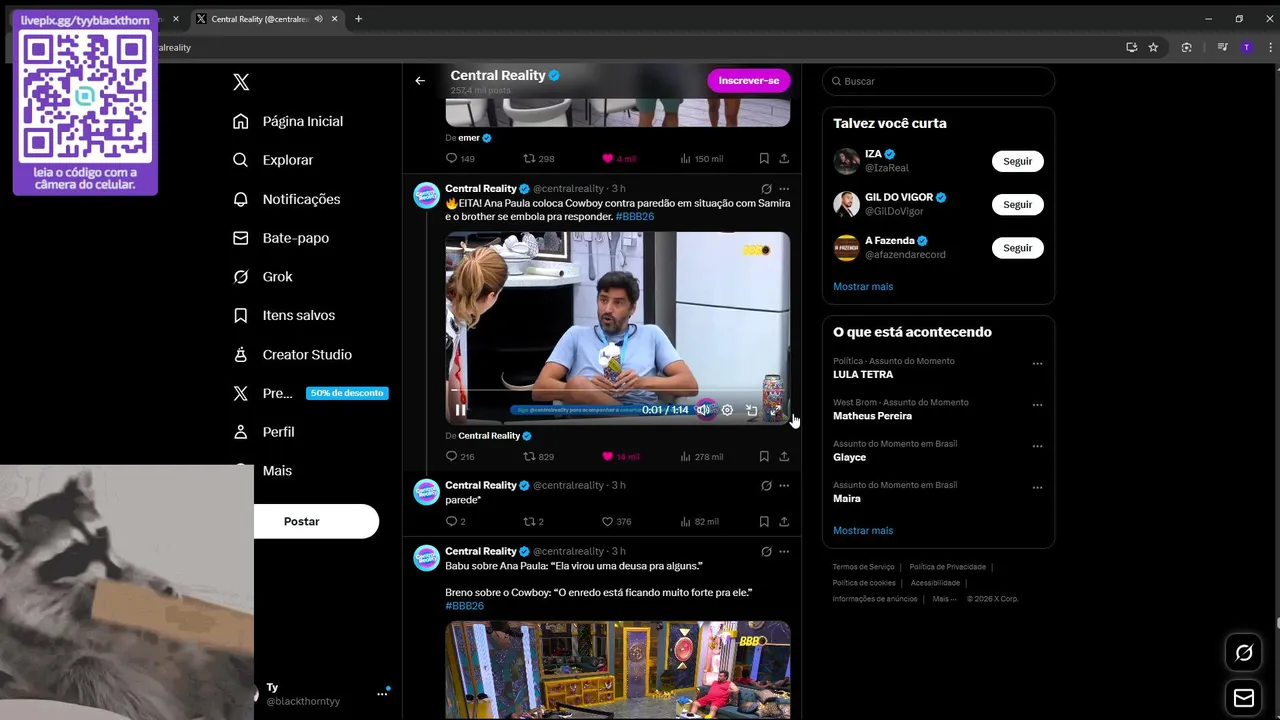Screen dimensions: 1280x720
Task: Go back using the arrow beside Central Reality
Action: (420, 81)
